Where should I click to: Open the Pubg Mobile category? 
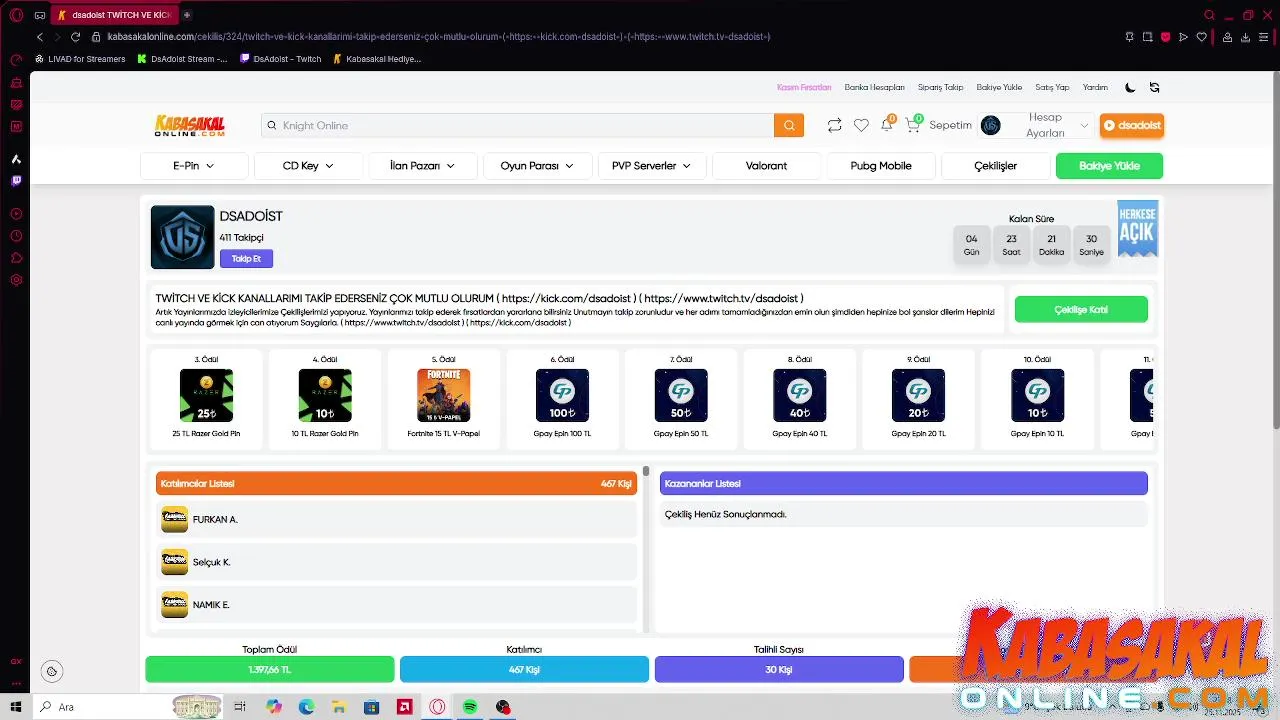(x=881, y=166)
